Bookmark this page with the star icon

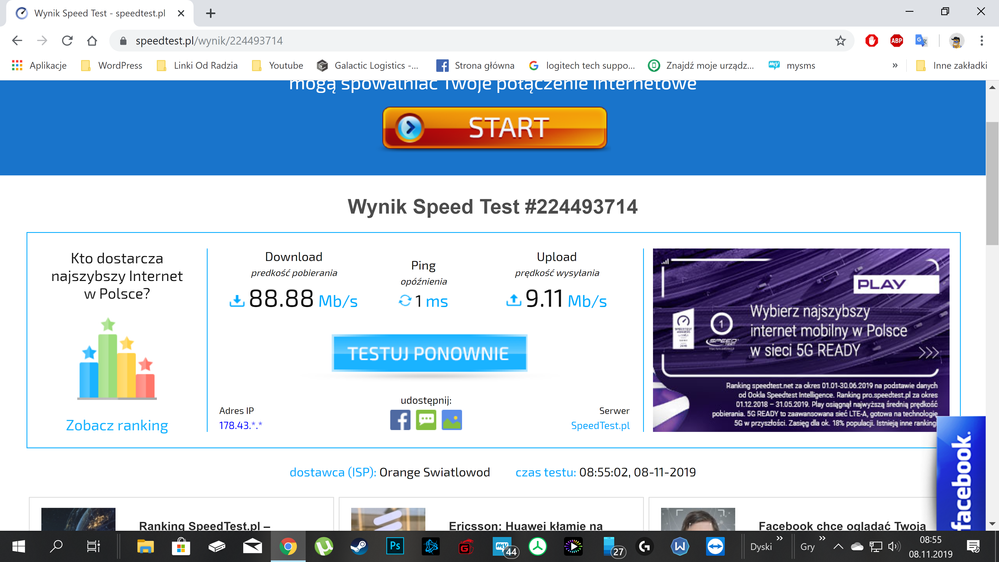coord(840,41)
